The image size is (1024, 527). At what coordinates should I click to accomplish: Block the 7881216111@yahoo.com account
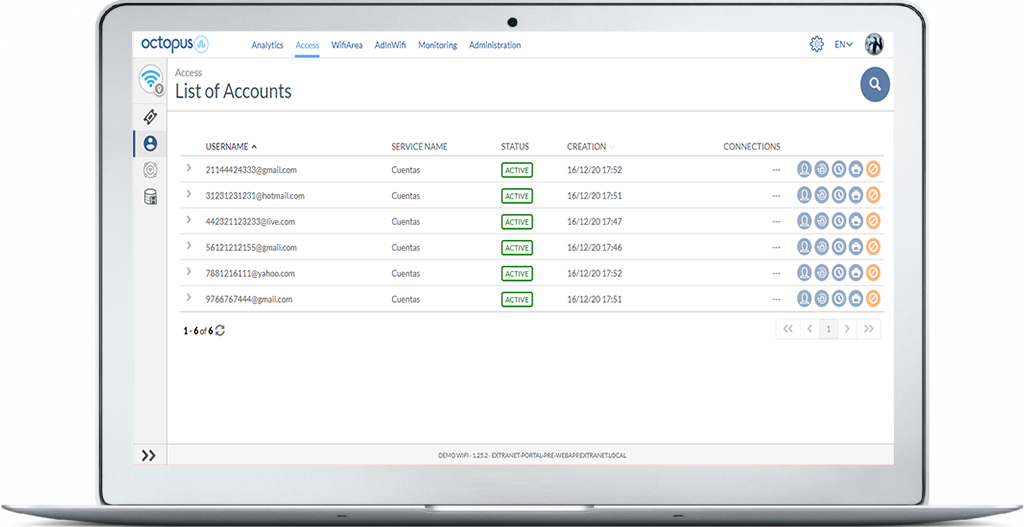point(873,273)
